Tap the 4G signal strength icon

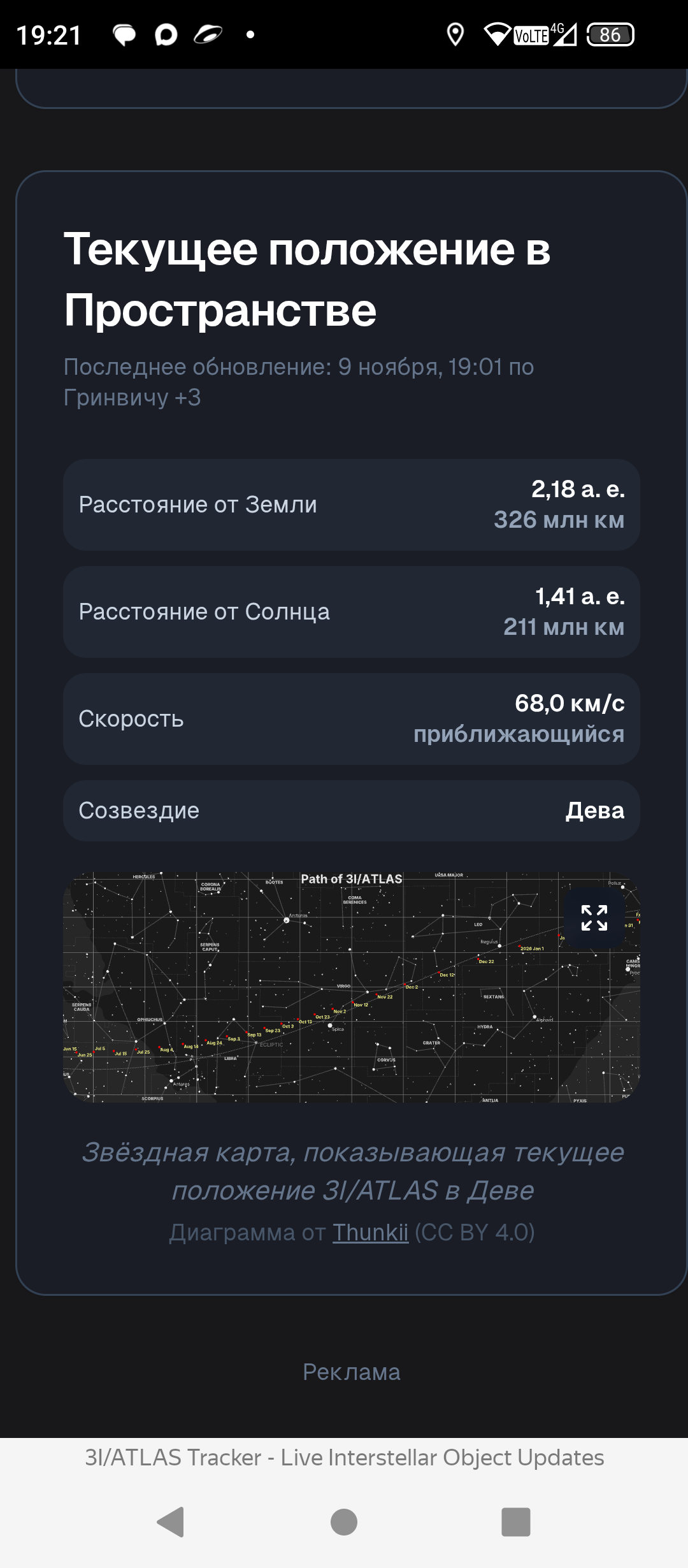click(x=564, y=34)
